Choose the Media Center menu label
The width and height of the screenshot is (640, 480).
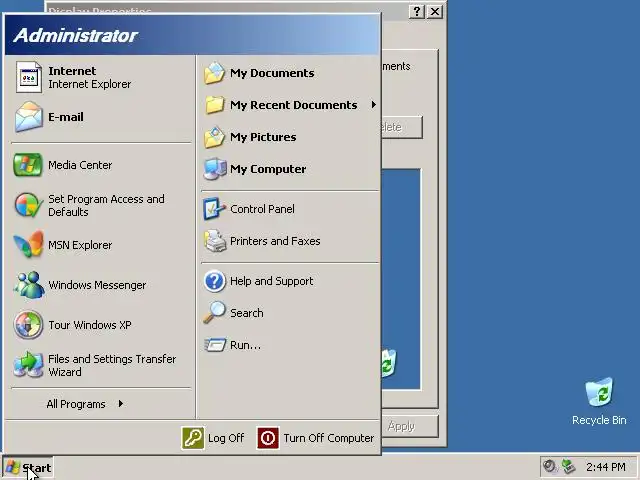coord(80,165)
